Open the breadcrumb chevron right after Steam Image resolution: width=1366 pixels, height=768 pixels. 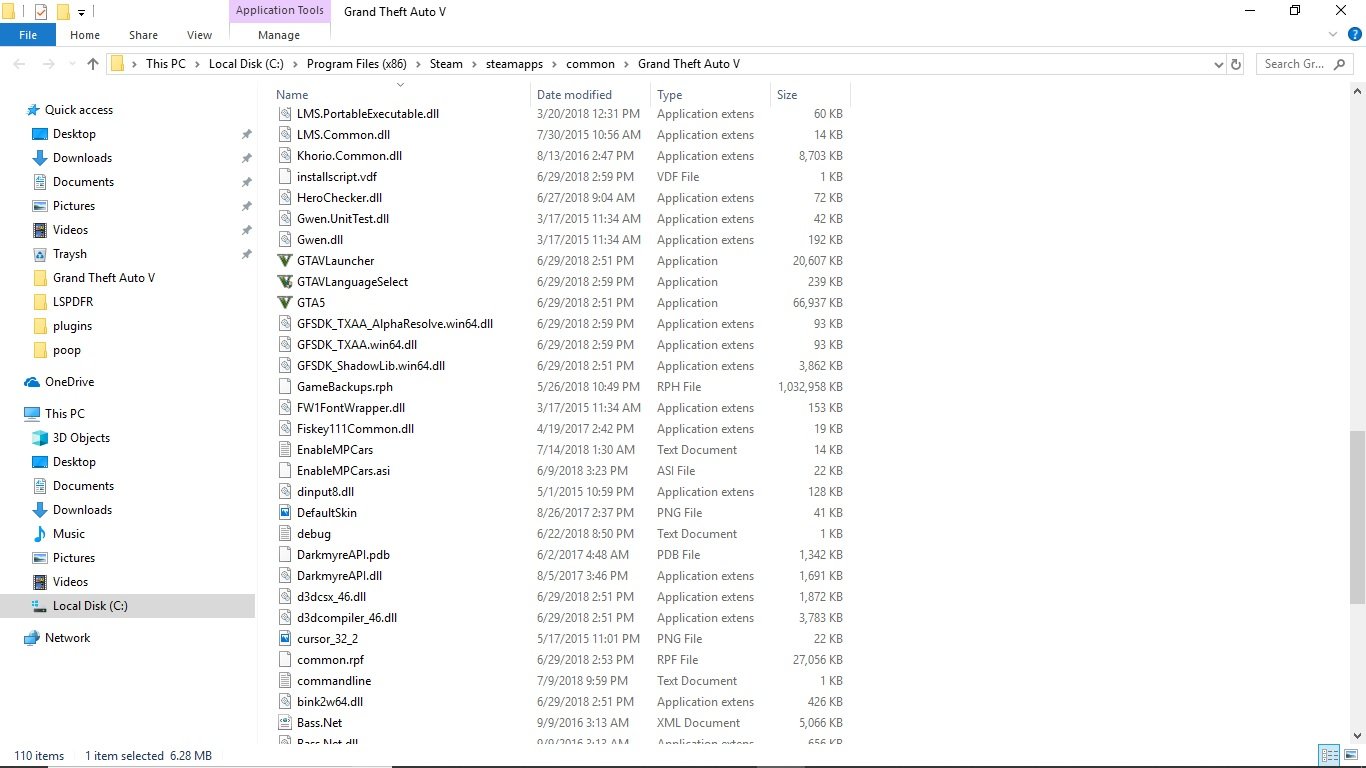click(474, 64)
